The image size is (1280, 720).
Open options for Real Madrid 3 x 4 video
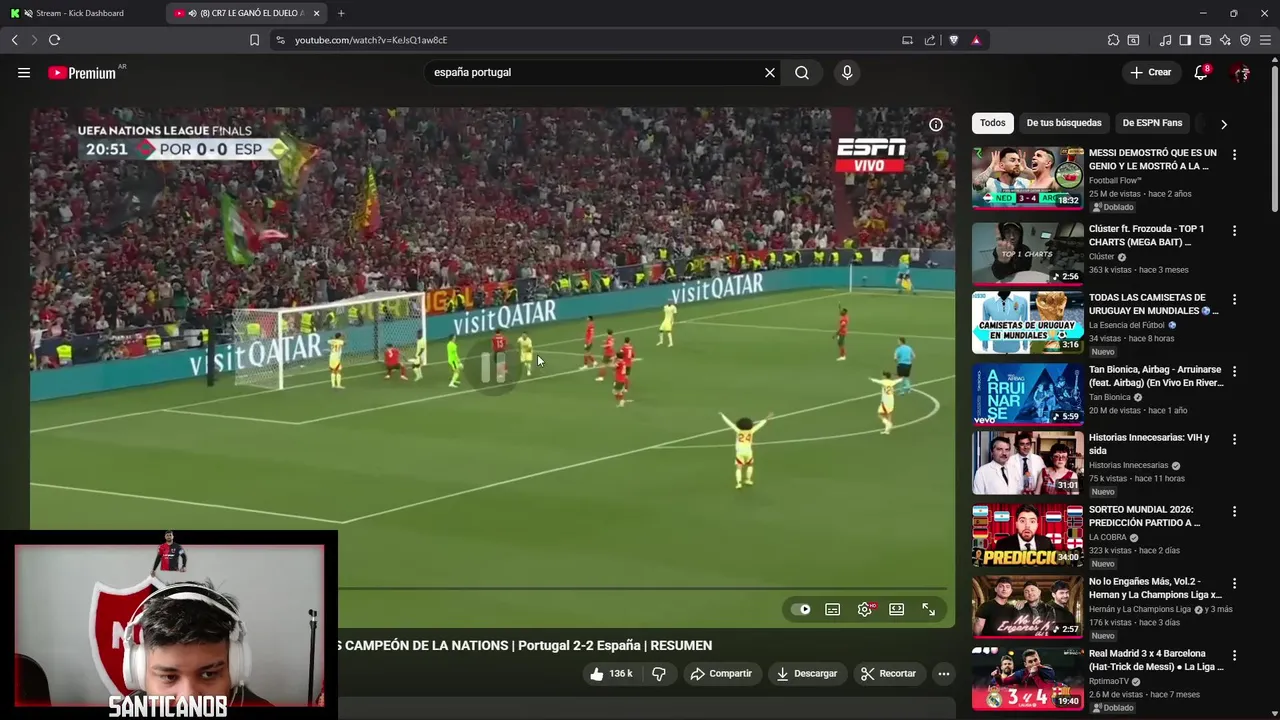1234,655
